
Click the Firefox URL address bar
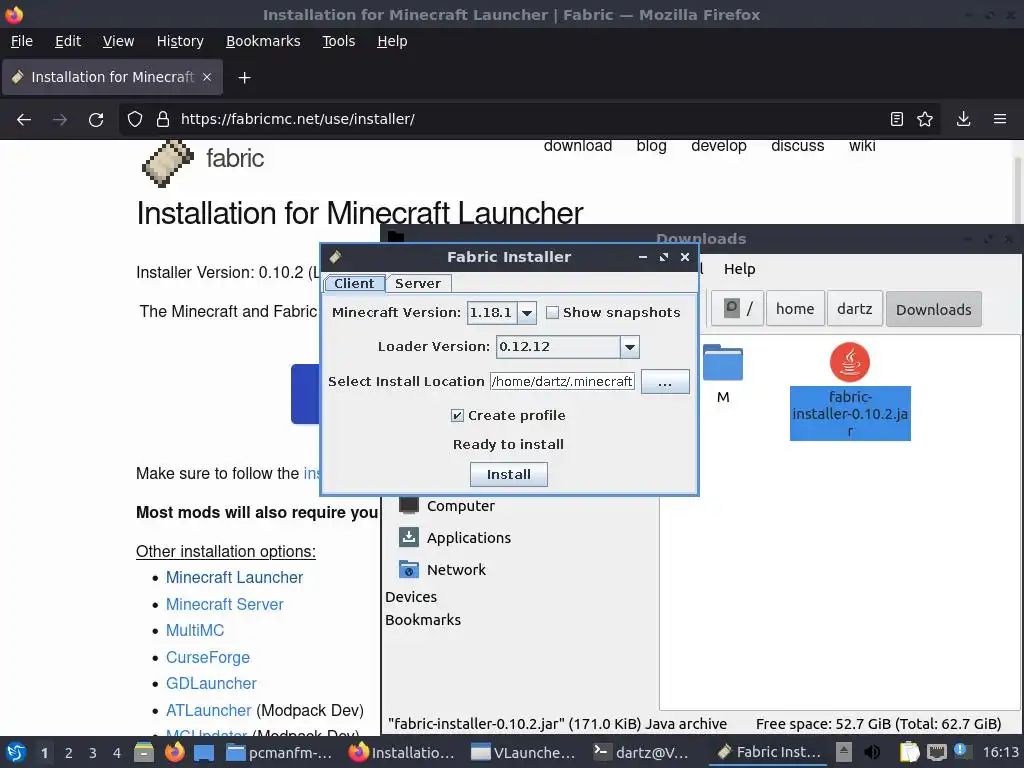[529, 119]
